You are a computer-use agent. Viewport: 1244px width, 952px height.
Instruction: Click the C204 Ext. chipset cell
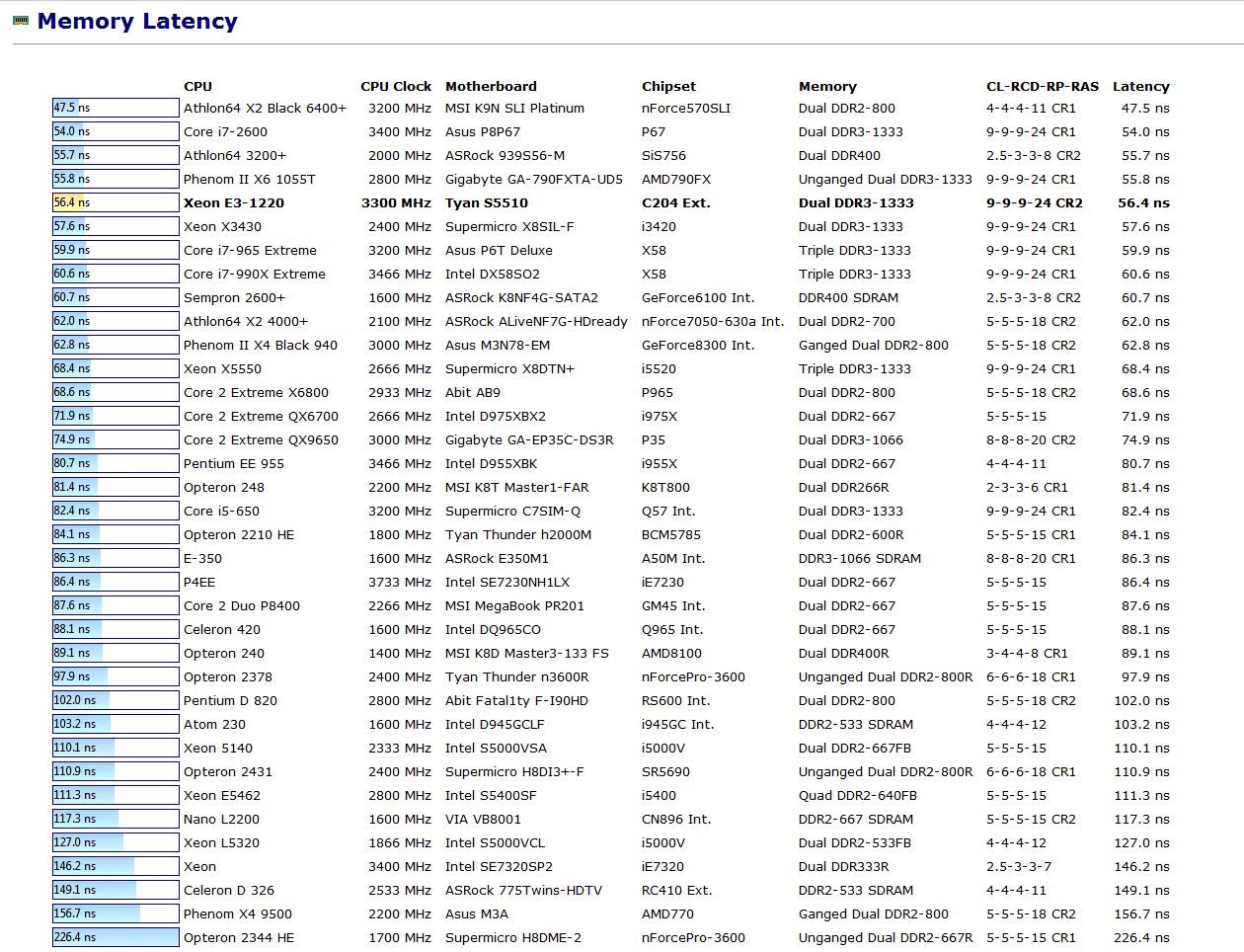coord(676,202)
